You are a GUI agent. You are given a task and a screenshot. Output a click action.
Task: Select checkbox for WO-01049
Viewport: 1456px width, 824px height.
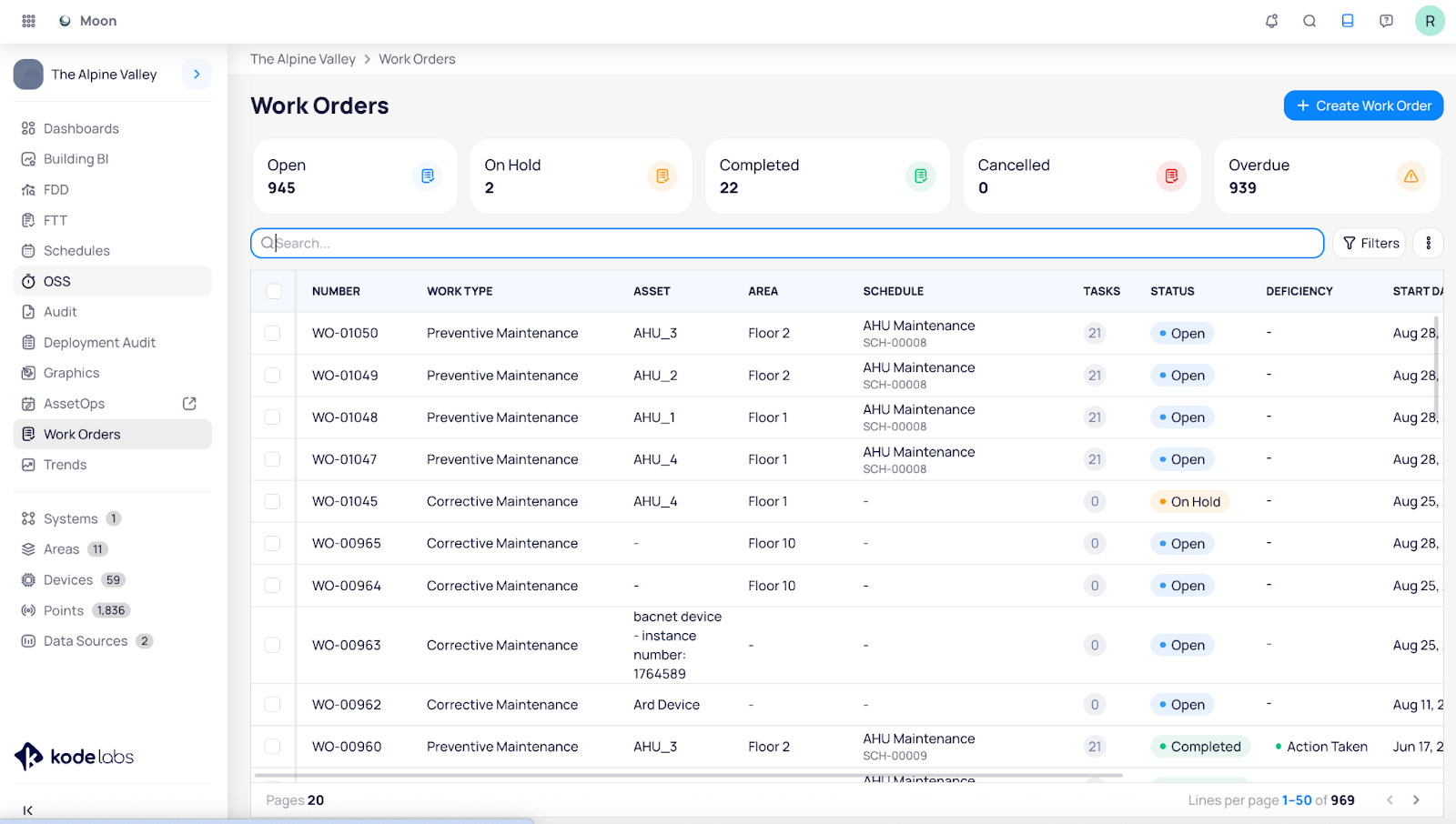coord(272,375)
